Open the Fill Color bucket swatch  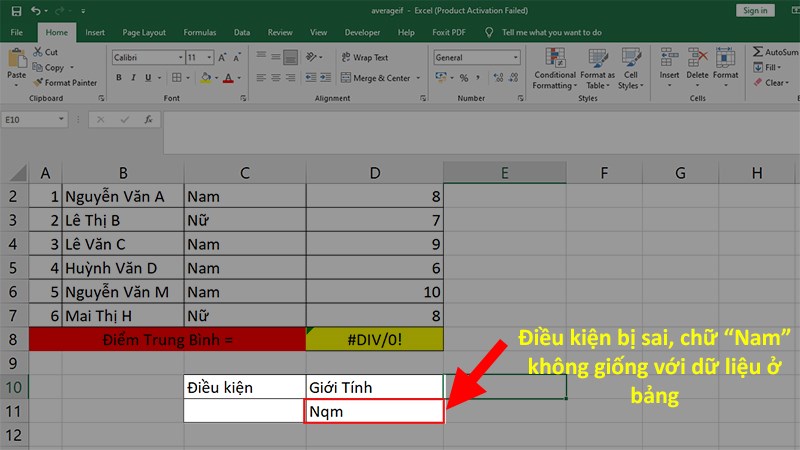206,78
